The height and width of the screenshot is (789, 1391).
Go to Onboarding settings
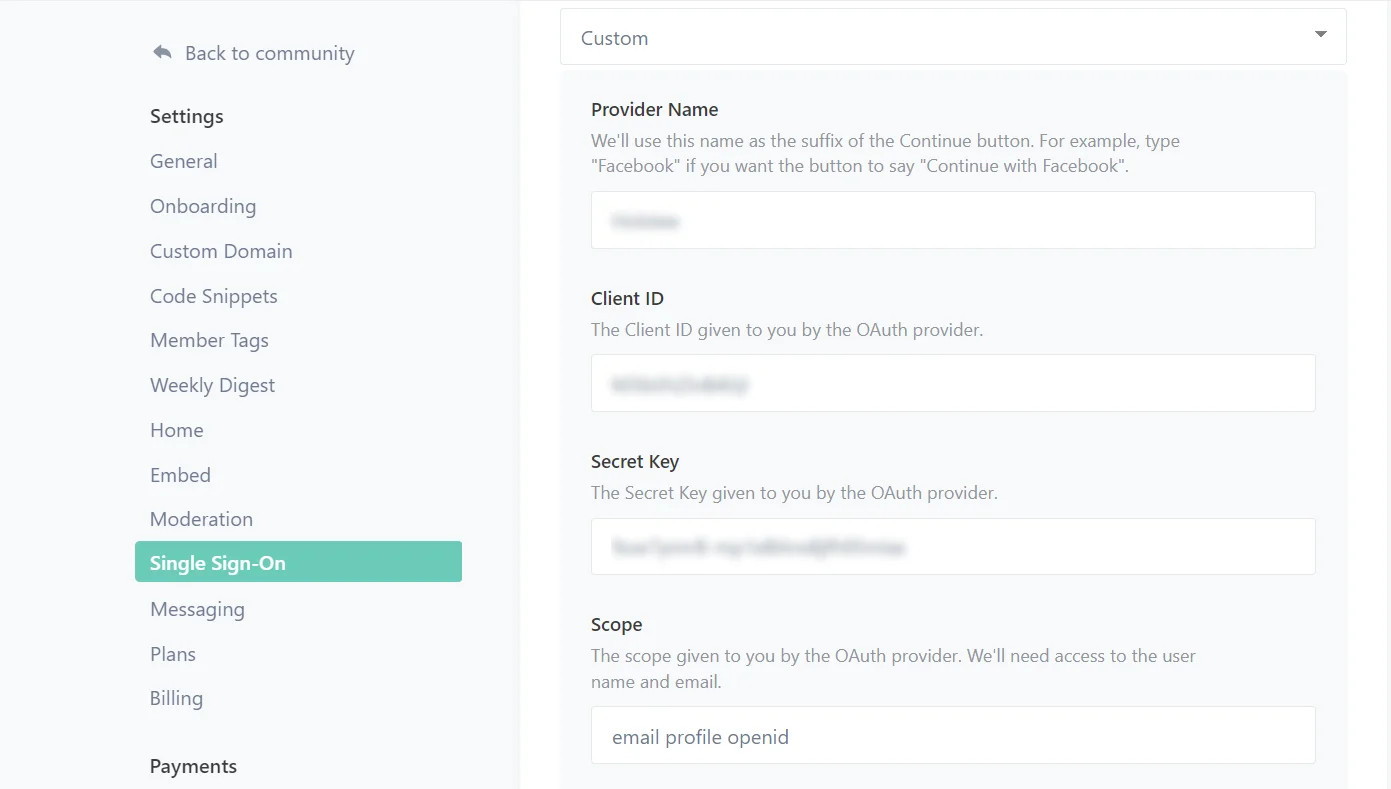[x=203, y=206]
